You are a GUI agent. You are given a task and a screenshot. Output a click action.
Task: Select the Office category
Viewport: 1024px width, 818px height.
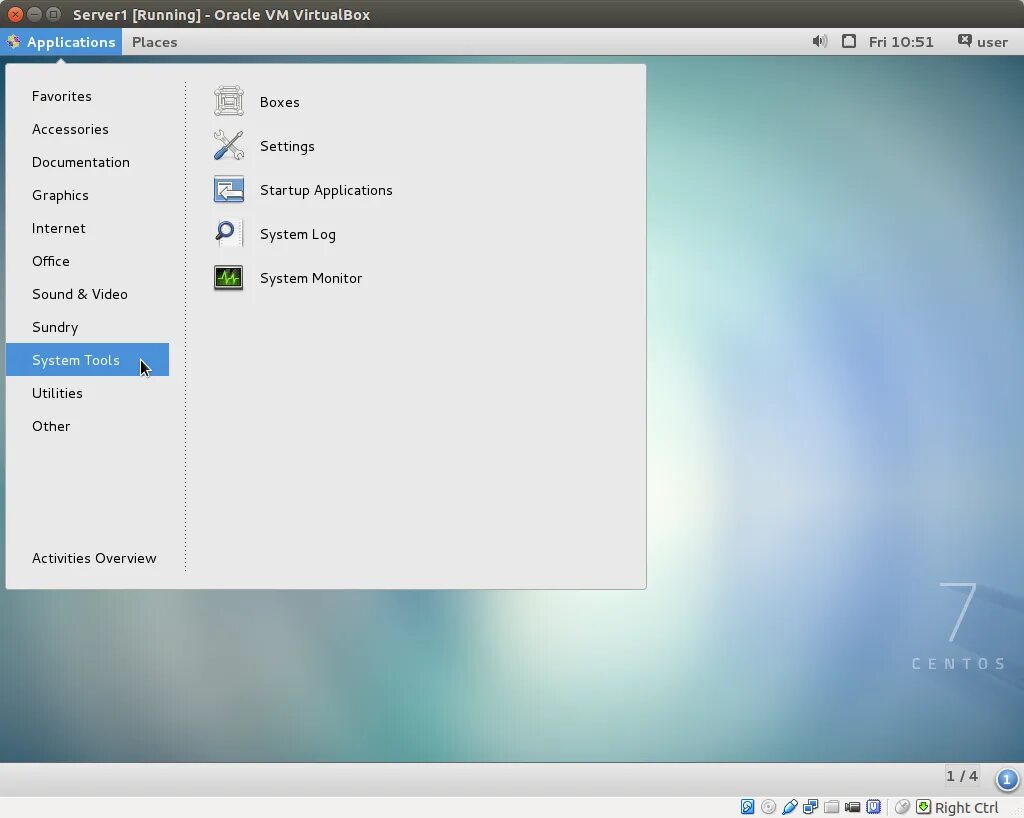pos(88,260)
